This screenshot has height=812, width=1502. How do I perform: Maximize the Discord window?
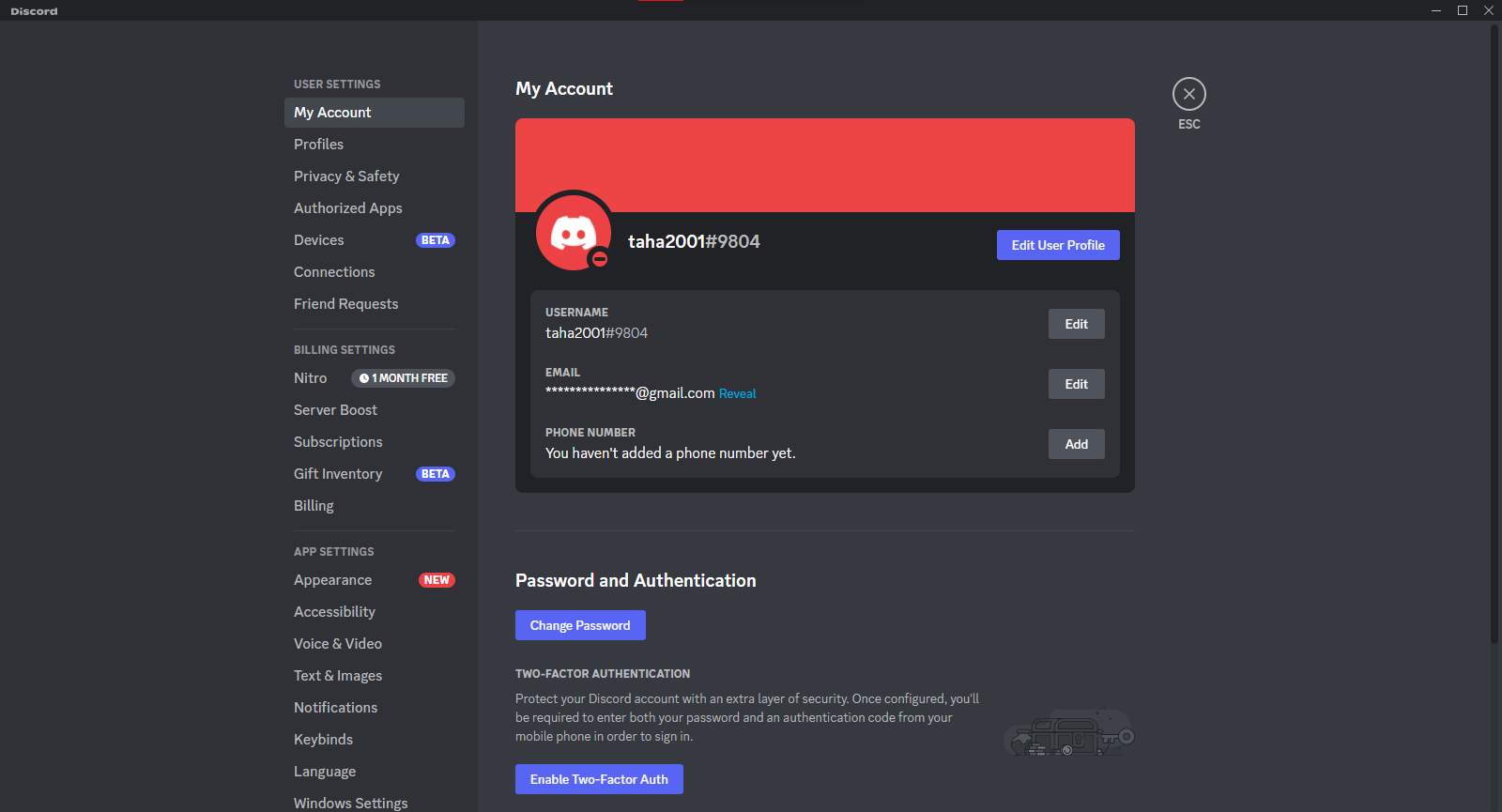(1463, 10)
